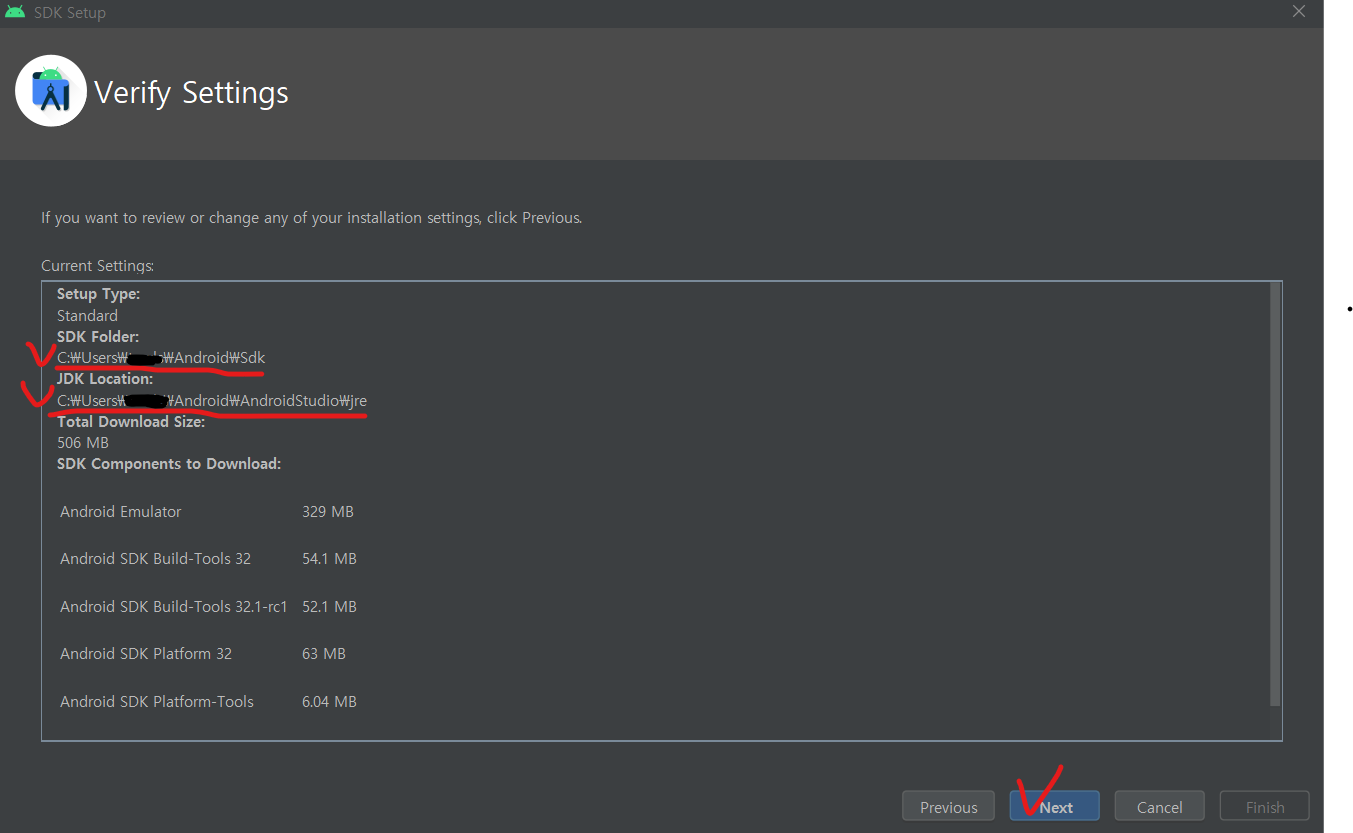This screenshot has height=833, width=1353.
Task: Select Android SDK Platform-Tools row
Action: pos(208,701)
